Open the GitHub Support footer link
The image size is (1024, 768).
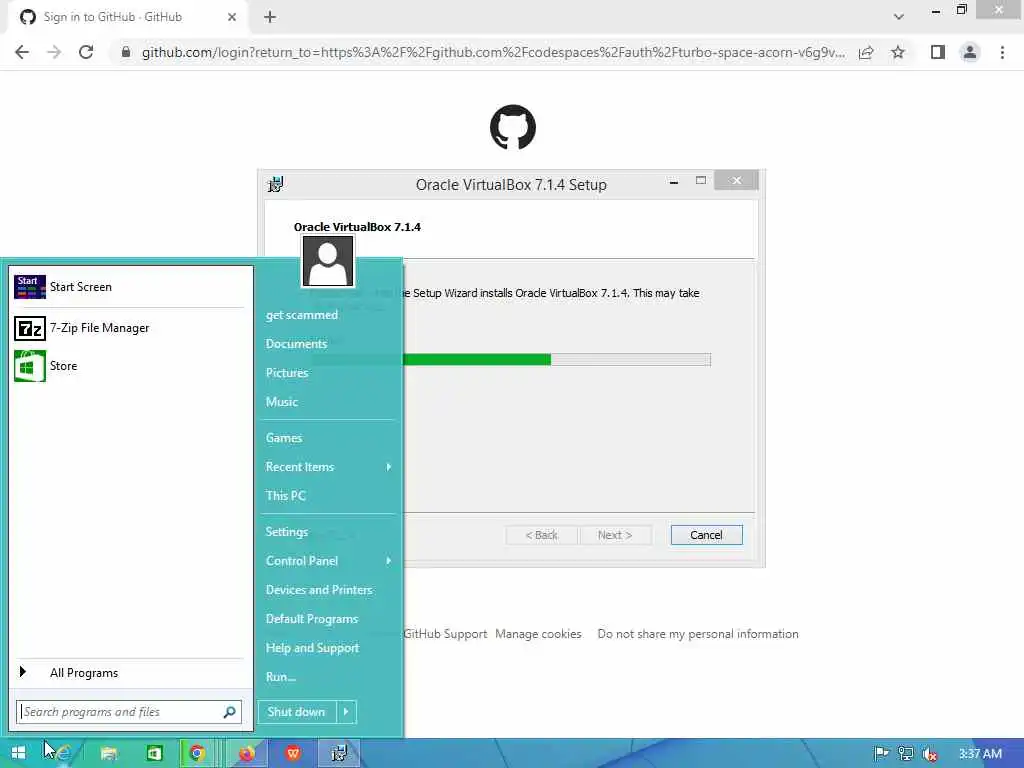pyautogui.click(x=445, y=634)
